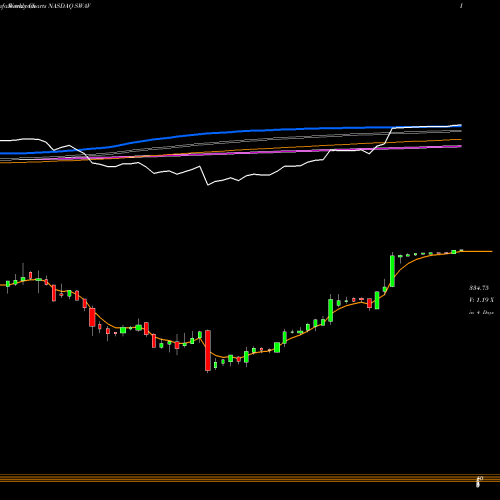The image size is (500, 500).
Task: Click the tallest green candlestick near the right peak
Action: coord(392,271)
